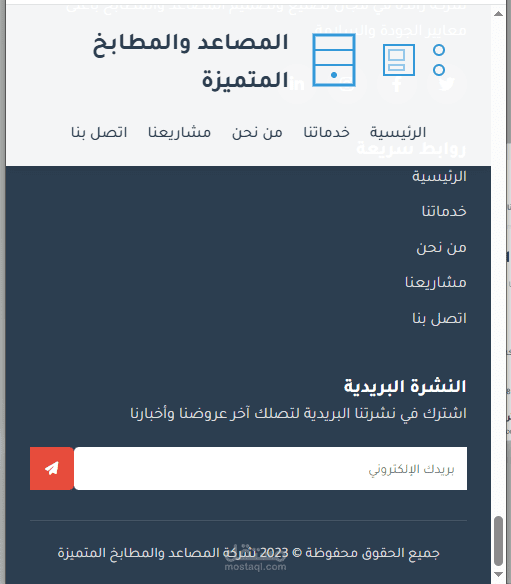The image size is (511, 584).
Task: Click the scrollbar up arrow
Action: coord(498,14)
